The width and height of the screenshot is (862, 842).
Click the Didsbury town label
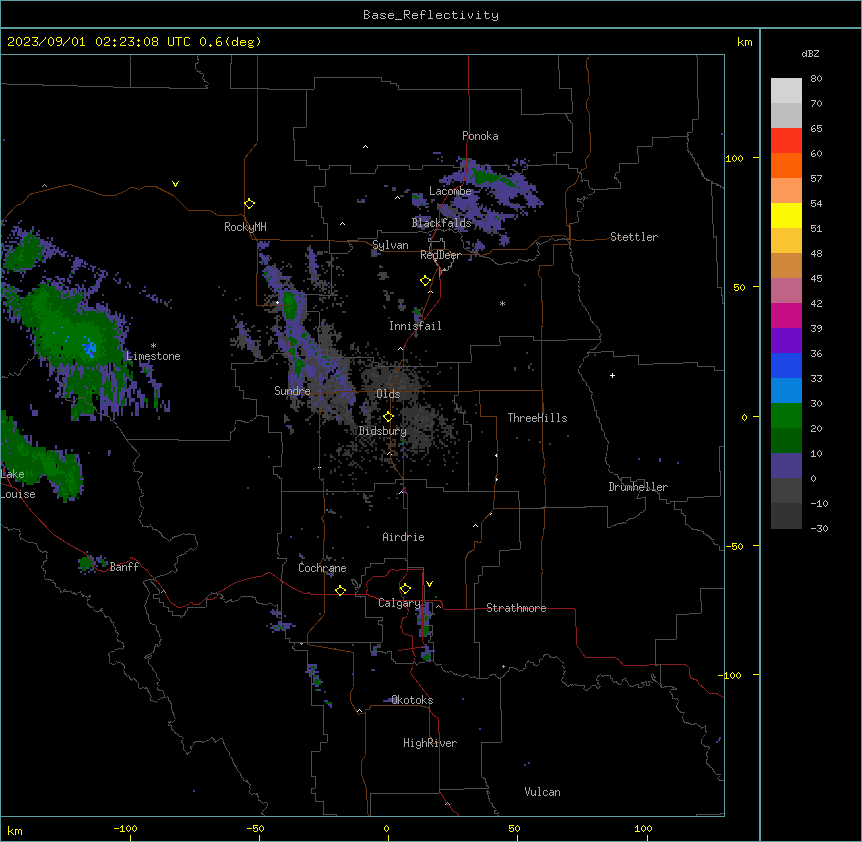pos(383,431)
